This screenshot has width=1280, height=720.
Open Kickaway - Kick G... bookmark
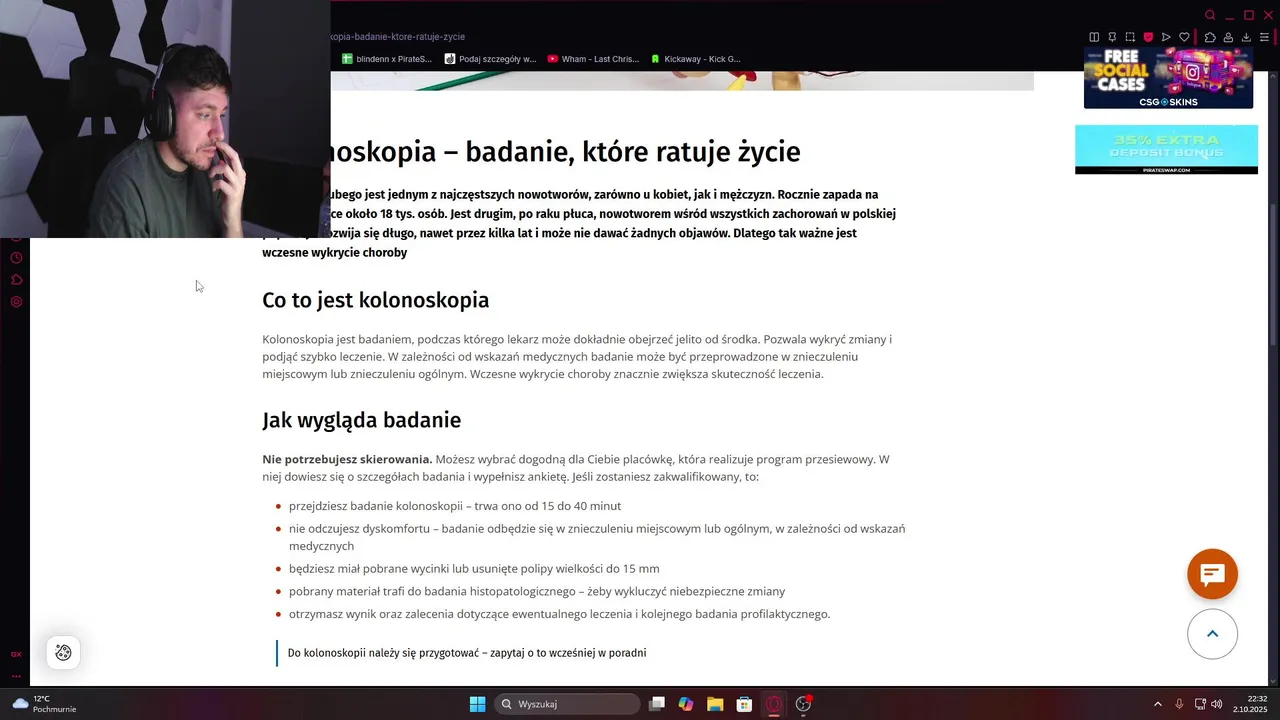point(696,59)
